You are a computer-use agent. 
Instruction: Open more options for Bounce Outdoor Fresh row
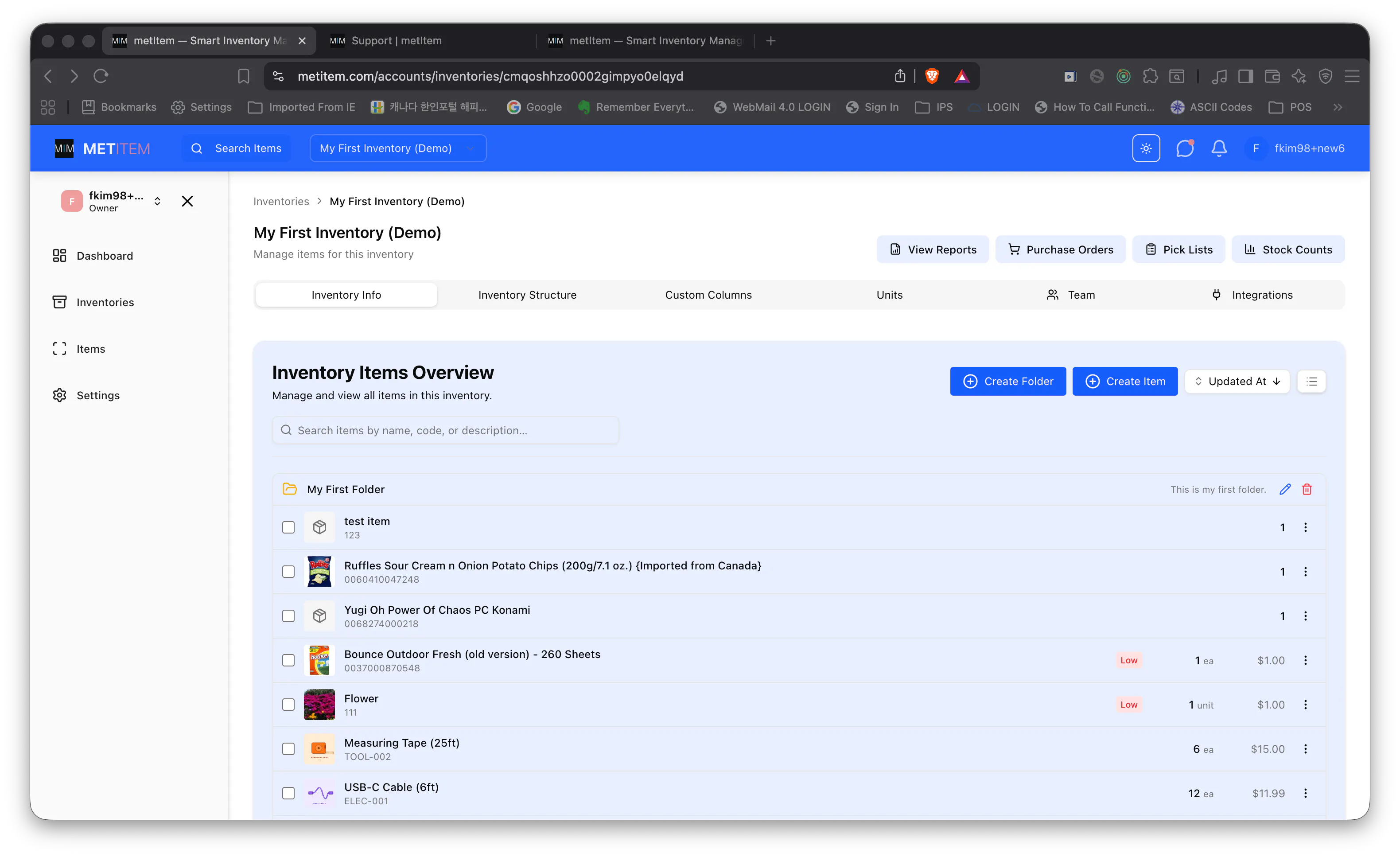pos(1305,660)
